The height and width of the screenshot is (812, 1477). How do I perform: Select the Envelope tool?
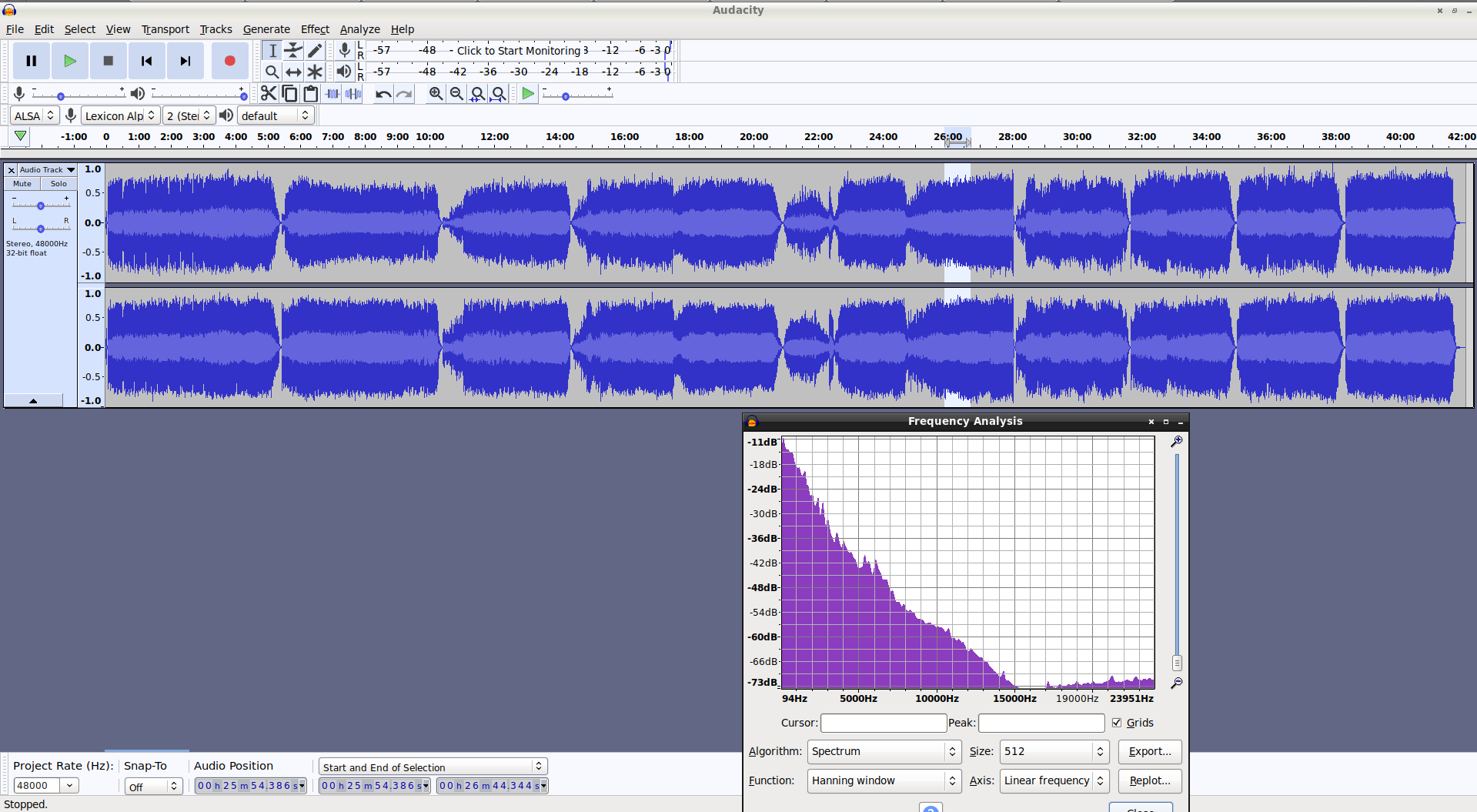click(293, 51)
